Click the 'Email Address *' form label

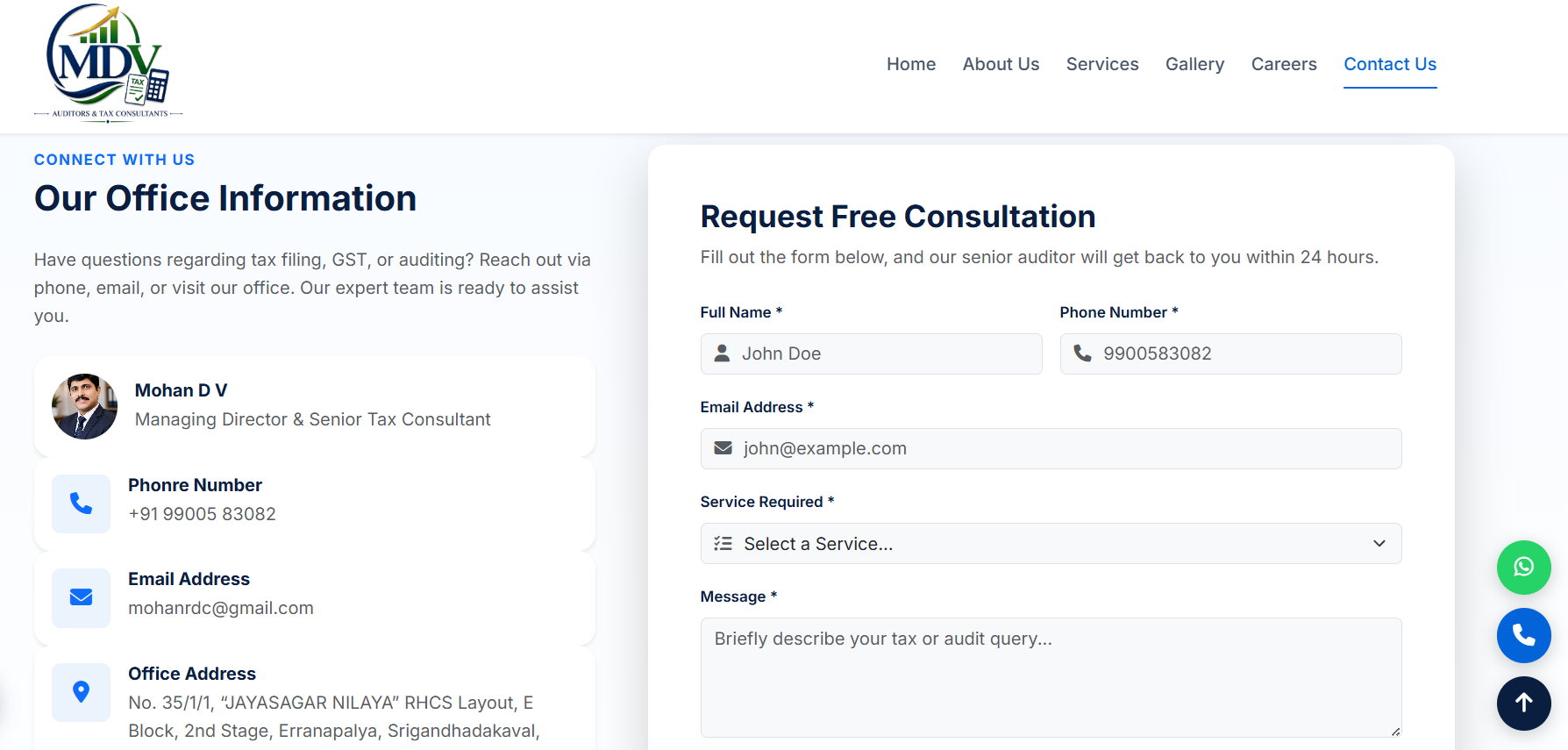point(757,407)
